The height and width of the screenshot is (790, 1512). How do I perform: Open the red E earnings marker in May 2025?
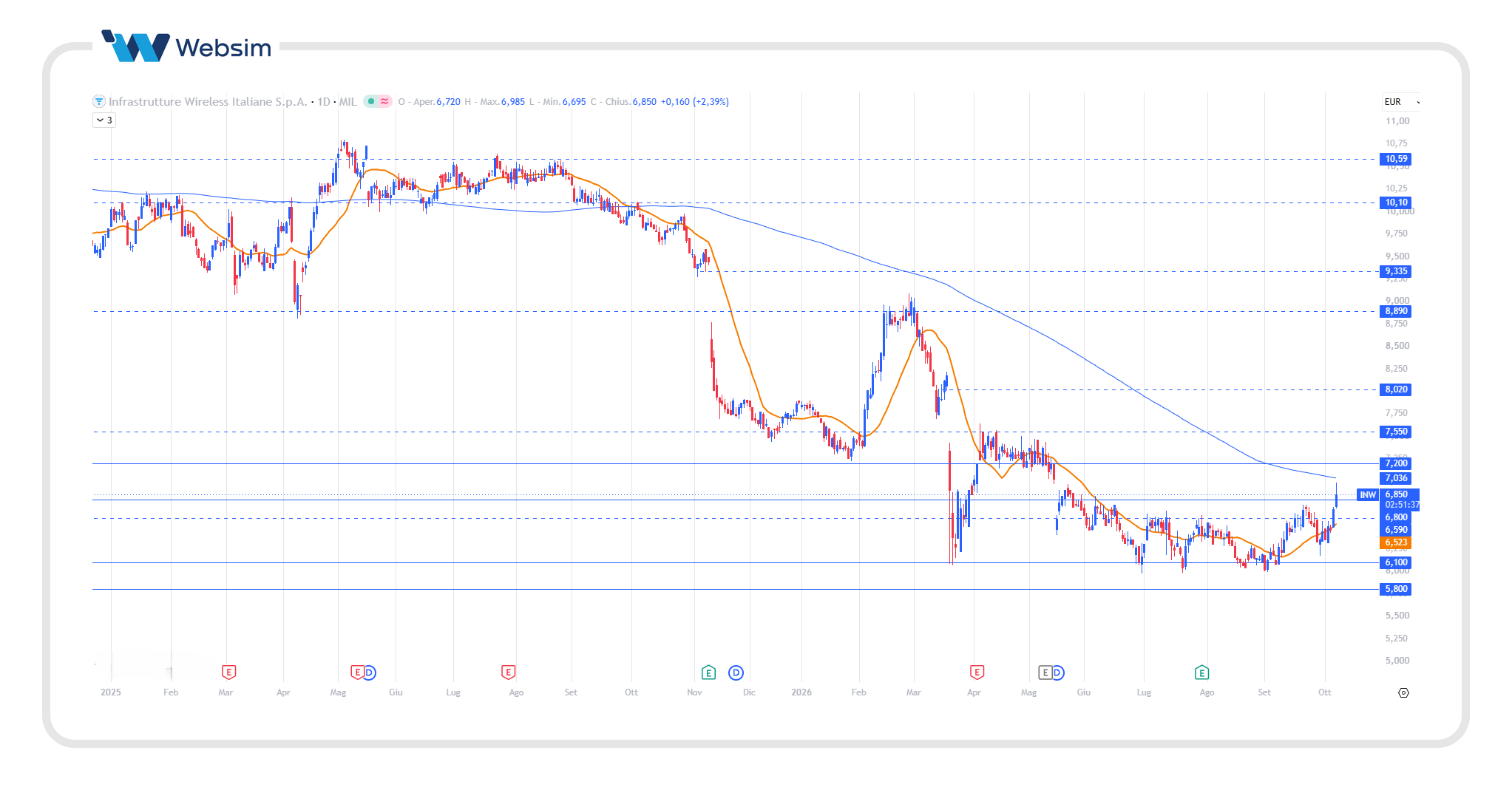pos(357,672)
